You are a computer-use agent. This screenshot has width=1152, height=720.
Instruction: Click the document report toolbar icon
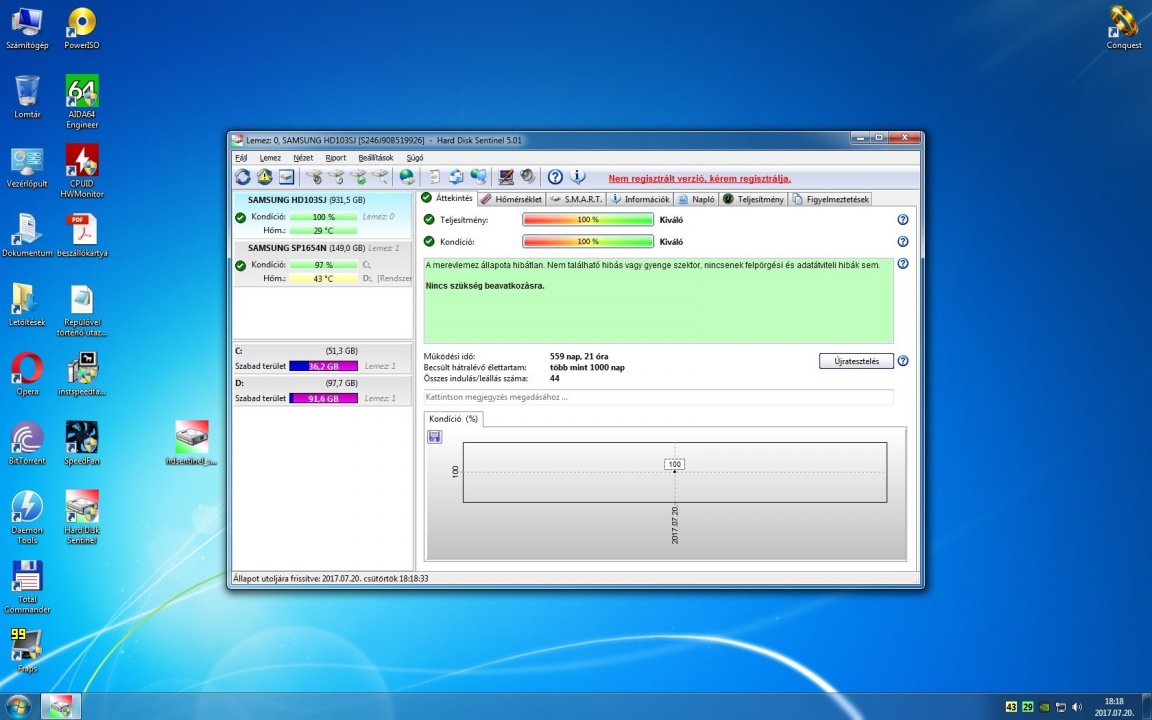click(x=434, y=177)
